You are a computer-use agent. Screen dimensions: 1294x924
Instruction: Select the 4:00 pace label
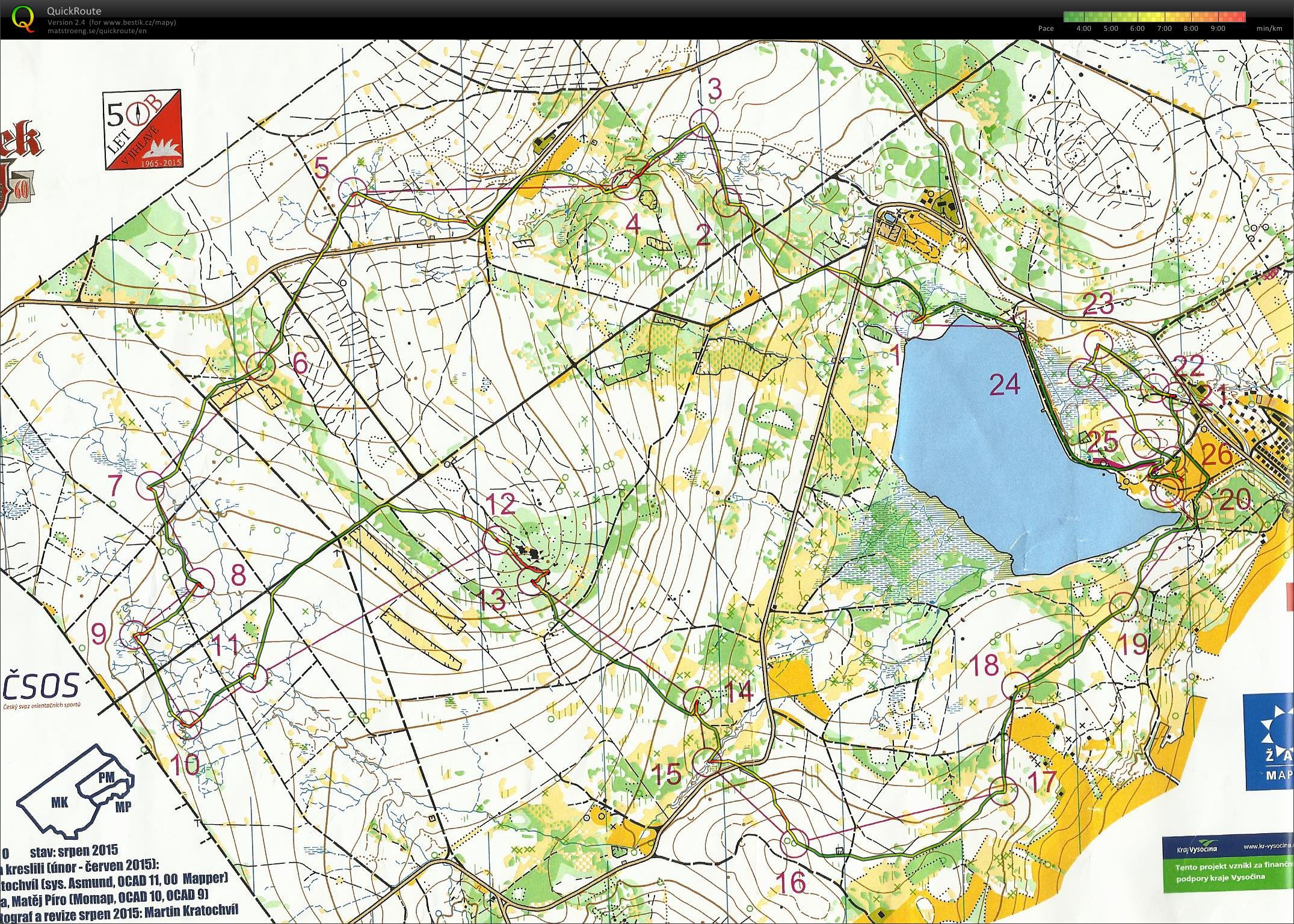[1083, 28]
